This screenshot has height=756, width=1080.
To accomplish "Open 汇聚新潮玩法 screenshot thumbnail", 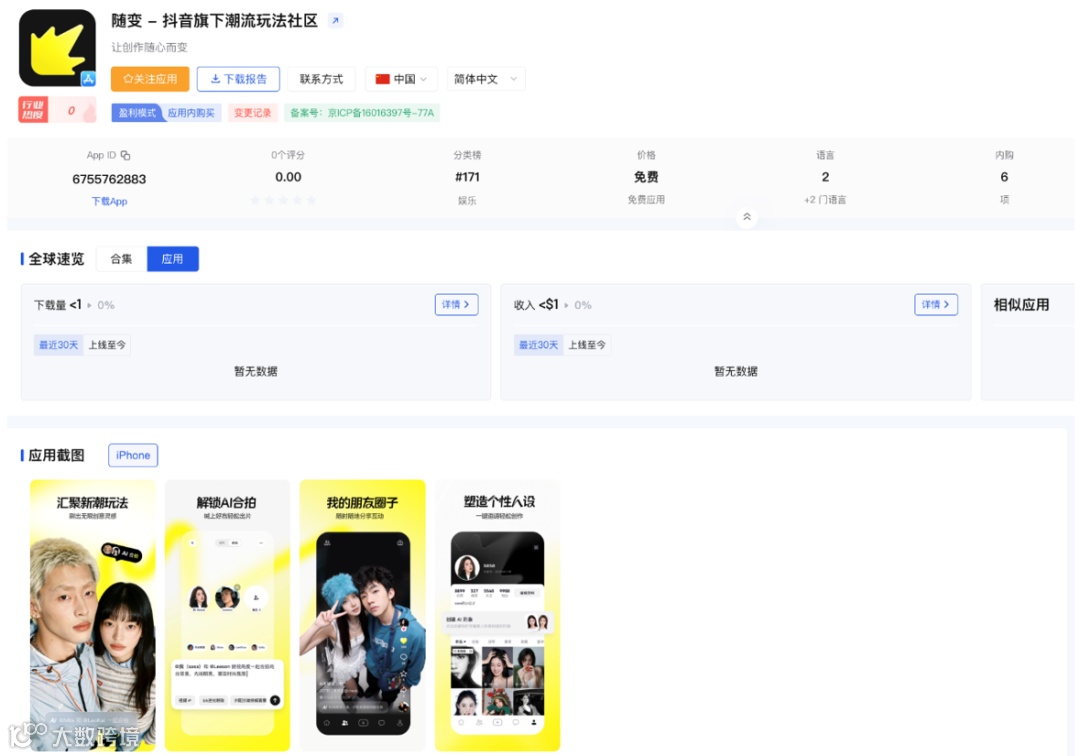I will pyautogui.click(x=92, y=615).
